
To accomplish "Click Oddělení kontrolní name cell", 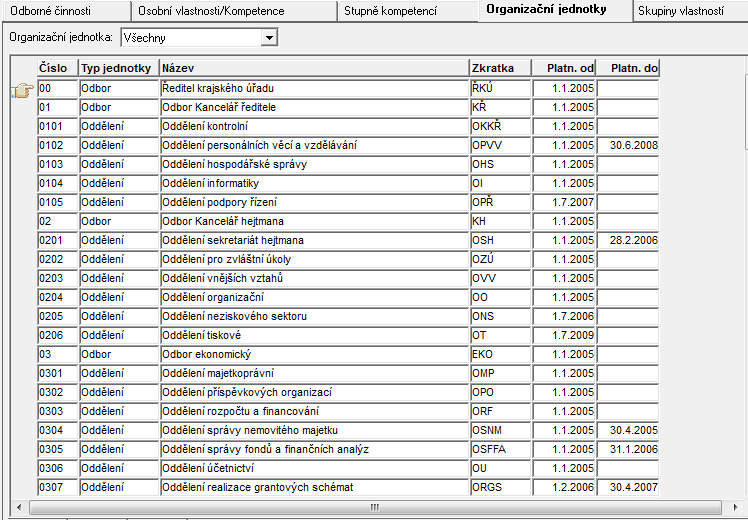I will (x=315, y=126).
